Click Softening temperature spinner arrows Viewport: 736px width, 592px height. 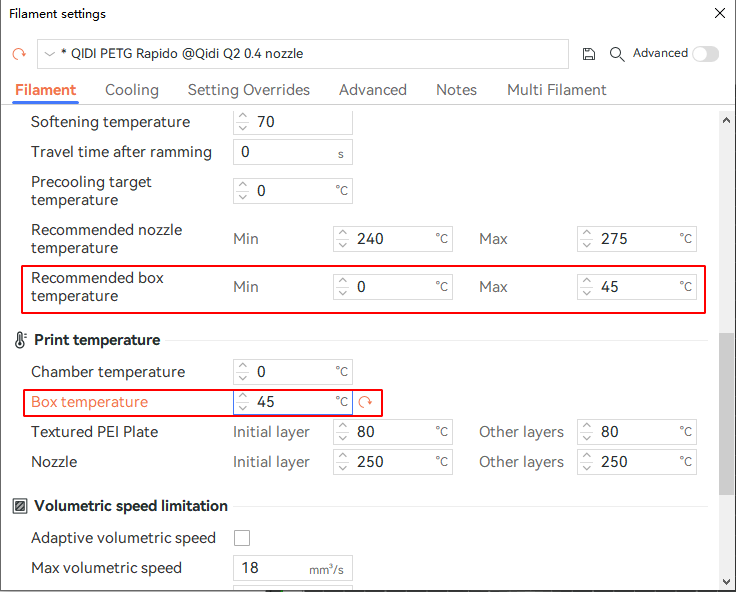coord(243,122)
